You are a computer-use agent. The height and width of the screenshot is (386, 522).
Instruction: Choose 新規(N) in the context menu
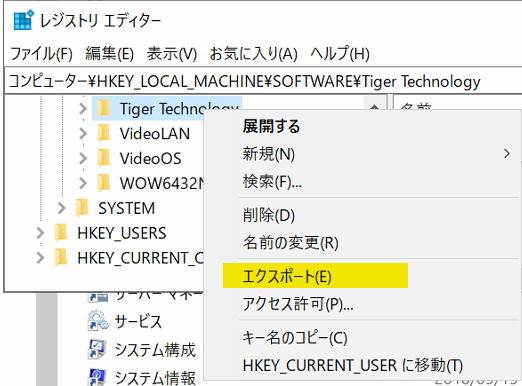click(362, 154)
